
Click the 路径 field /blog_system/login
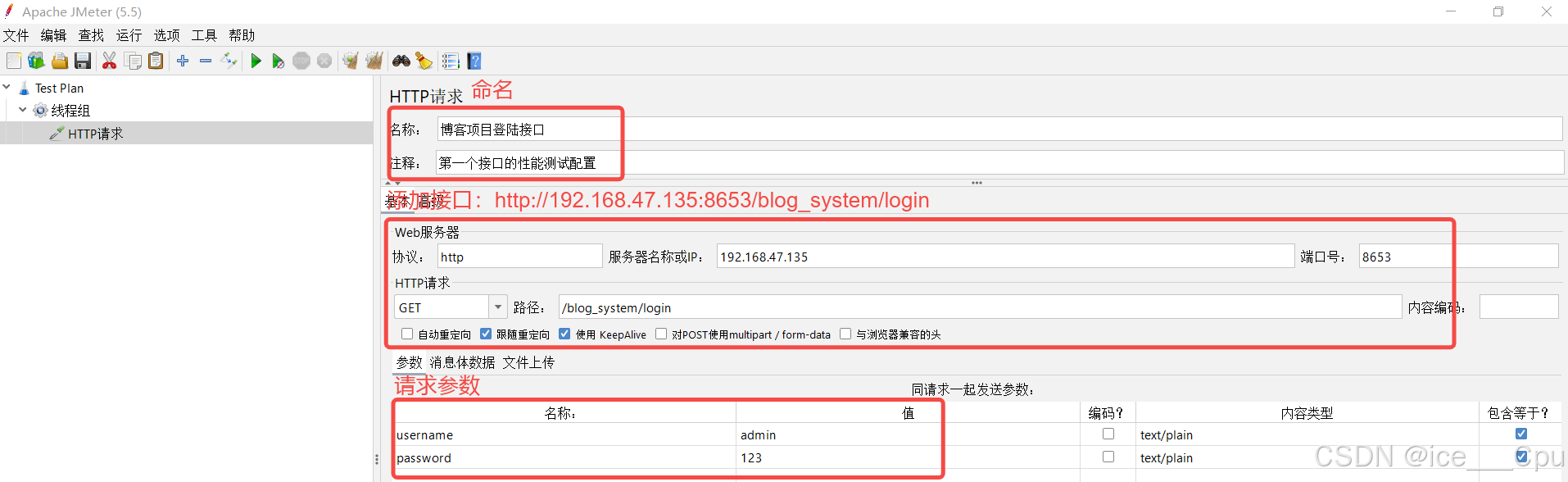980,307
